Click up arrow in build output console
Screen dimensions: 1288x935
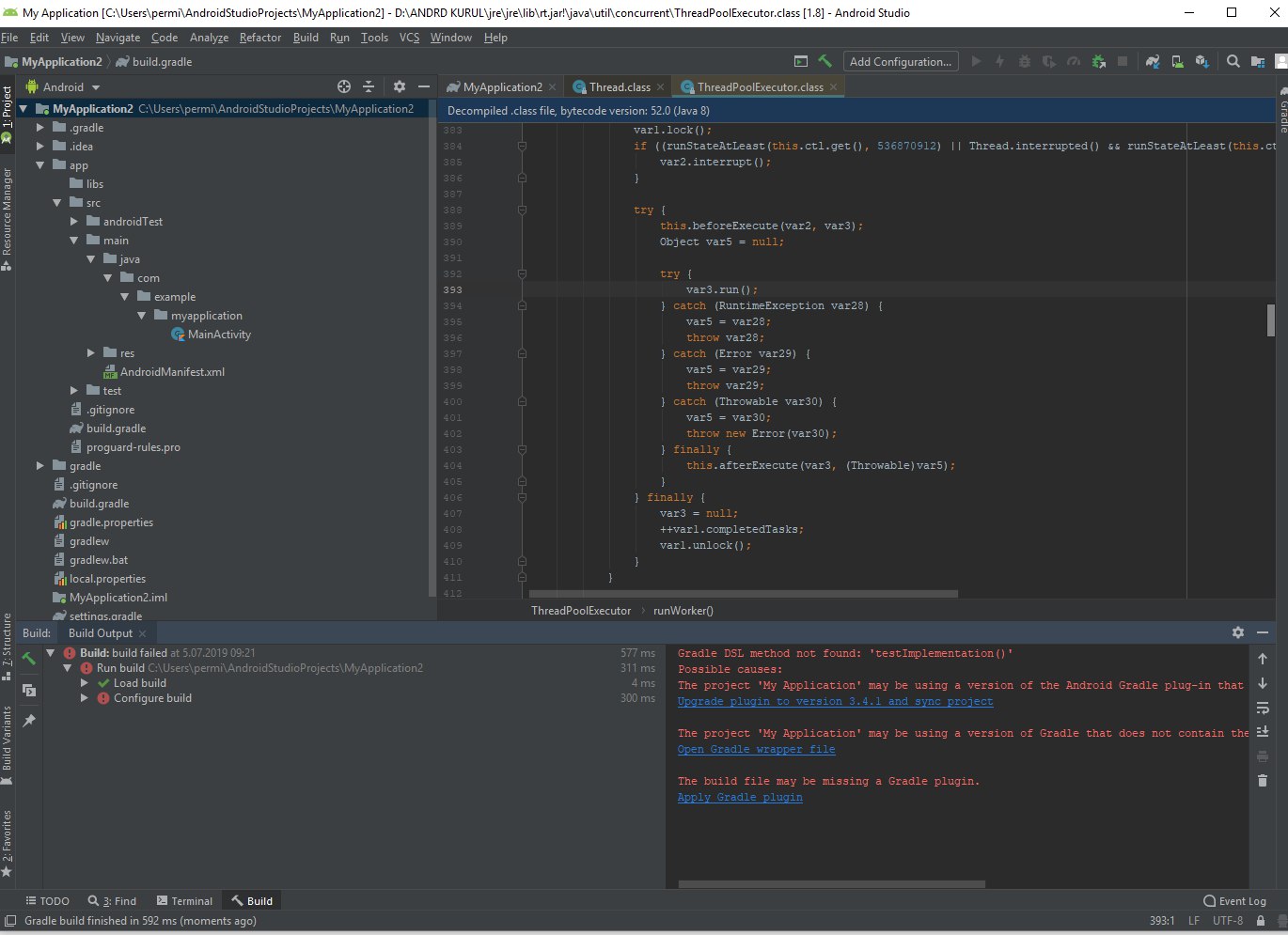[1263, 659]
